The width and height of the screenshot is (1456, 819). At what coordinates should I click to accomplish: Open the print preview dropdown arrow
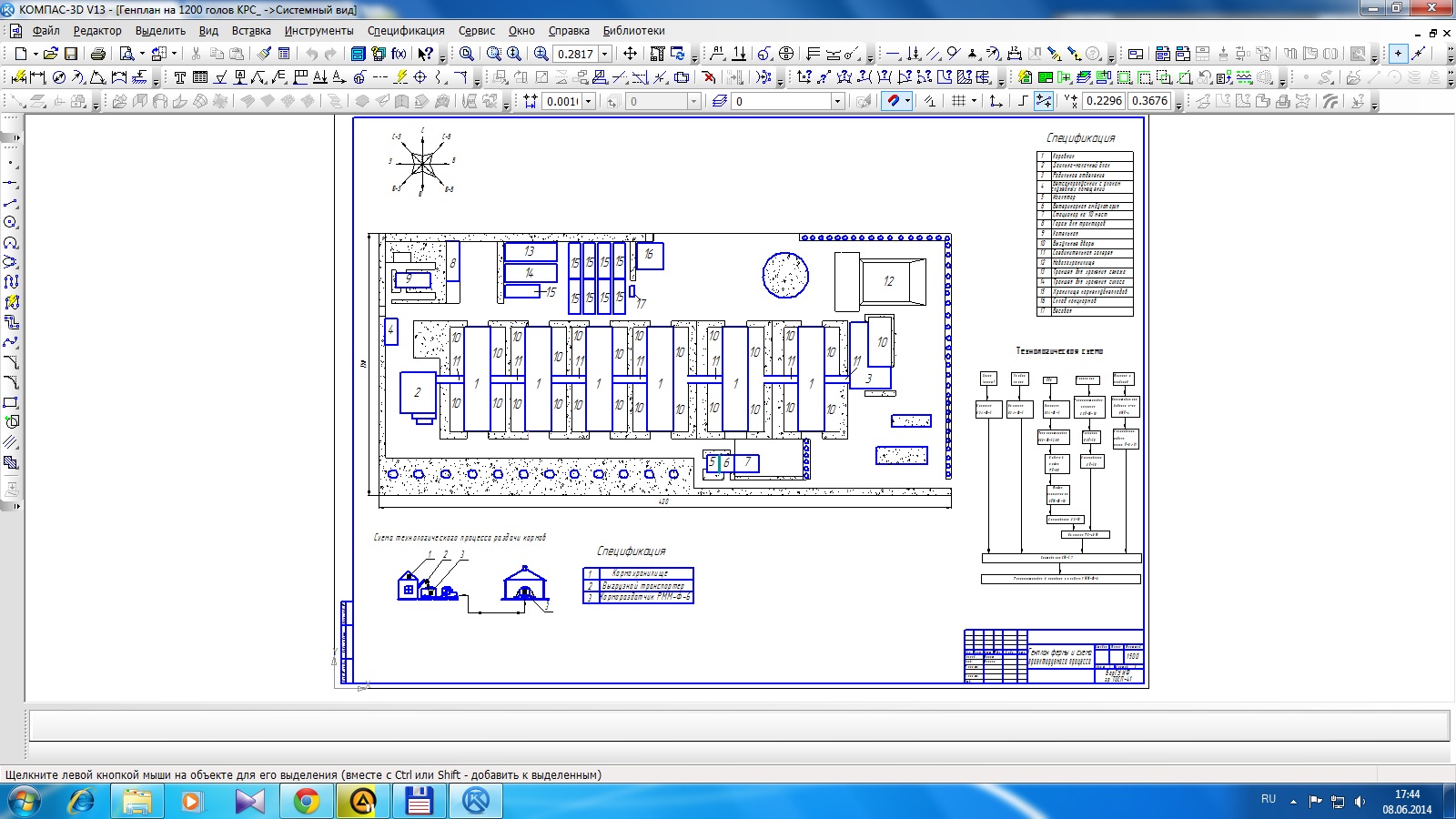143,54
